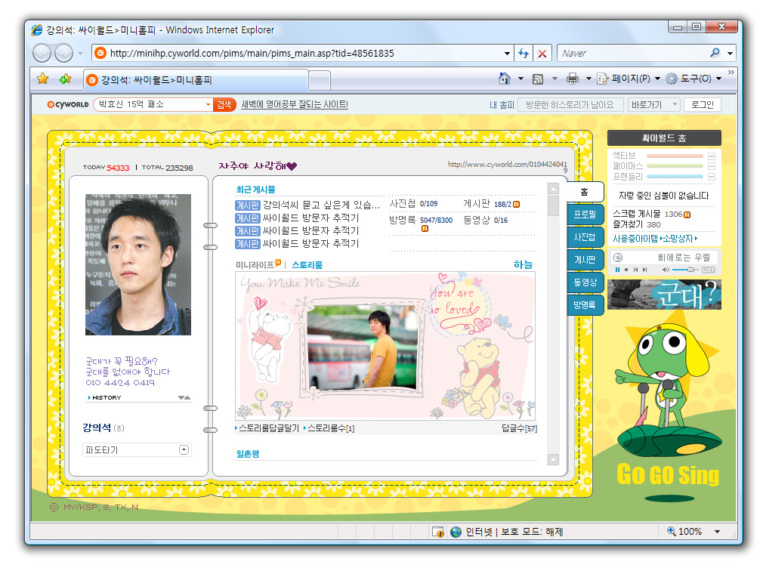Screen dimensions: 763x568
Task: Click the 스토리룸수[1] link
Action: pos(329,428)
